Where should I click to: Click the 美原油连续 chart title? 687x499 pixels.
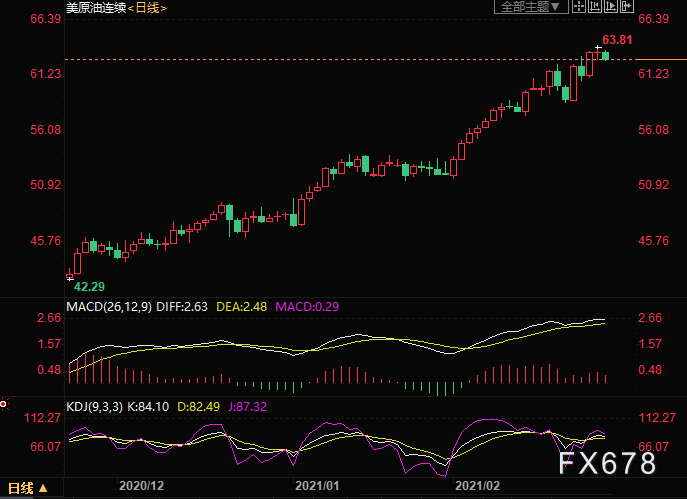96,7
